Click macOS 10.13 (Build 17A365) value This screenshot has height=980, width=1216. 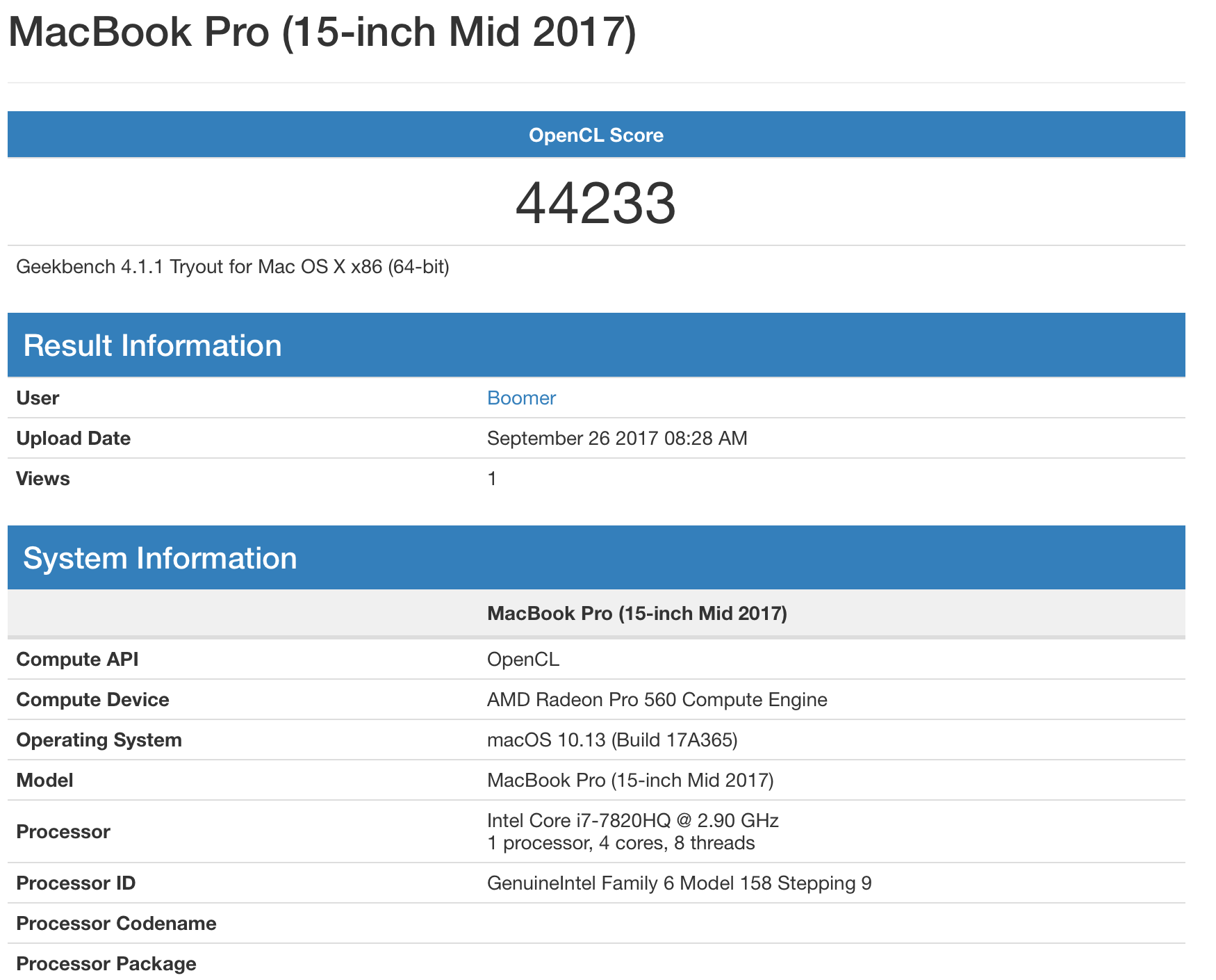612,740
